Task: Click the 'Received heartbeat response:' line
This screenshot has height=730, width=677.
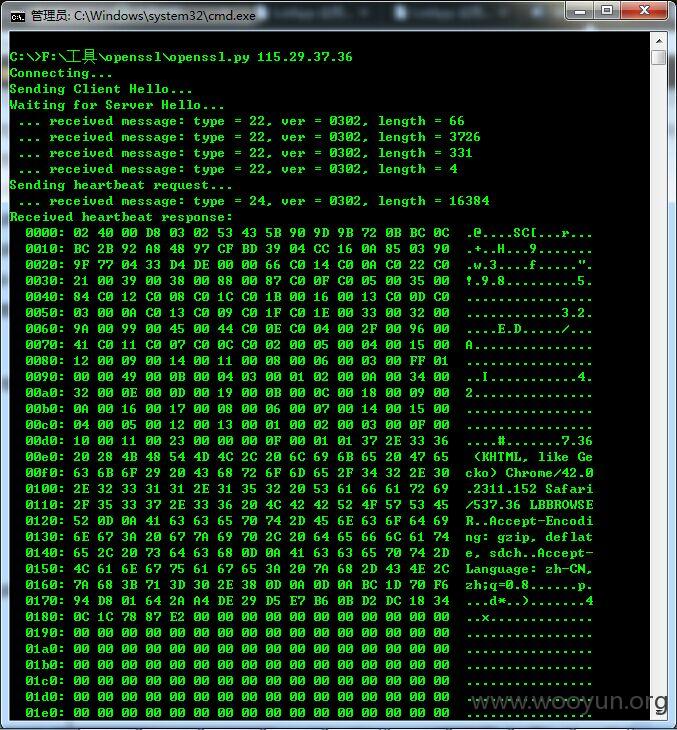Action: click(x=121, y=217)
